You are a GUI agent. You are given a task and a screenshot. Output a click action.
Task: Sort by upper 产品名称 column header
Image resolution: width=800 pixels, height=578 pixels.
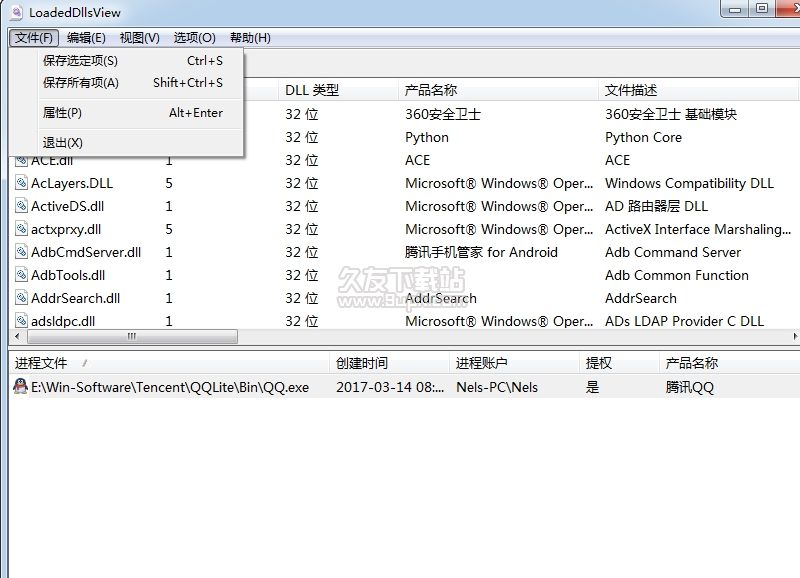[497, 90]
